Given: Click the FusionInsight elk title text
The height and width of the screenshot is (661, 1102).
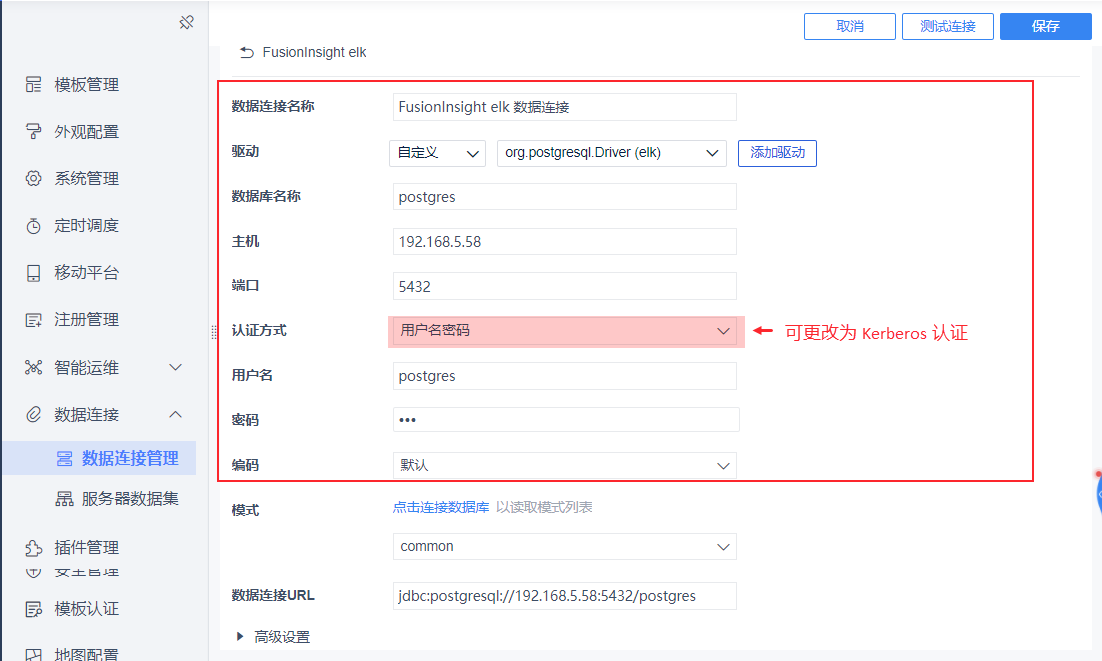Looking at the screenshot, I should tap(314, 52).
